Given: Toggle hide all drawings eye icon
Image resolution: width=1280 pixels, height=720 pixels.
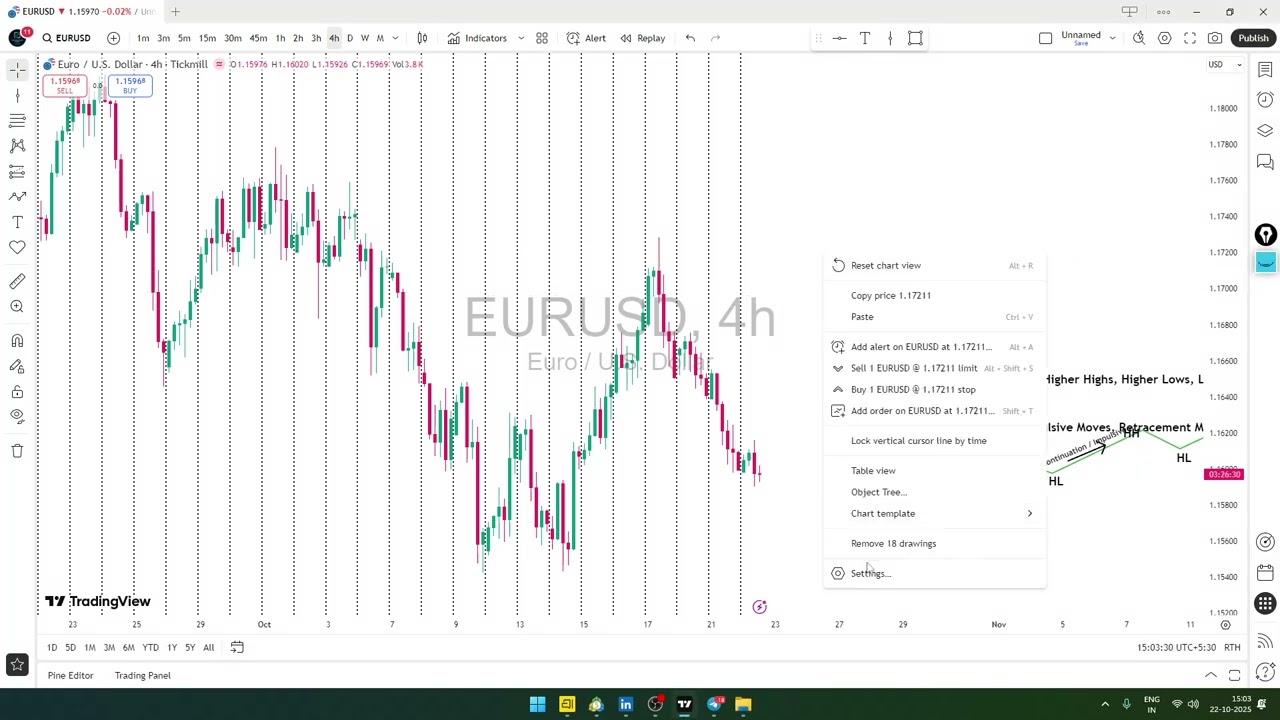Looking at the screenshot, I should coord(17,417).
